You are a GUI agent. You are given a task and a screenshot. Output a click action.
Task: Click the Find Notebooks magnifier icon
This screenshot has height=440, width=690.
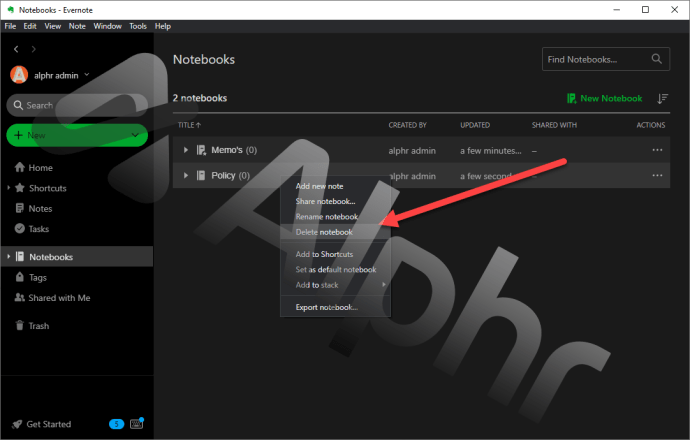tap(657, 59)
